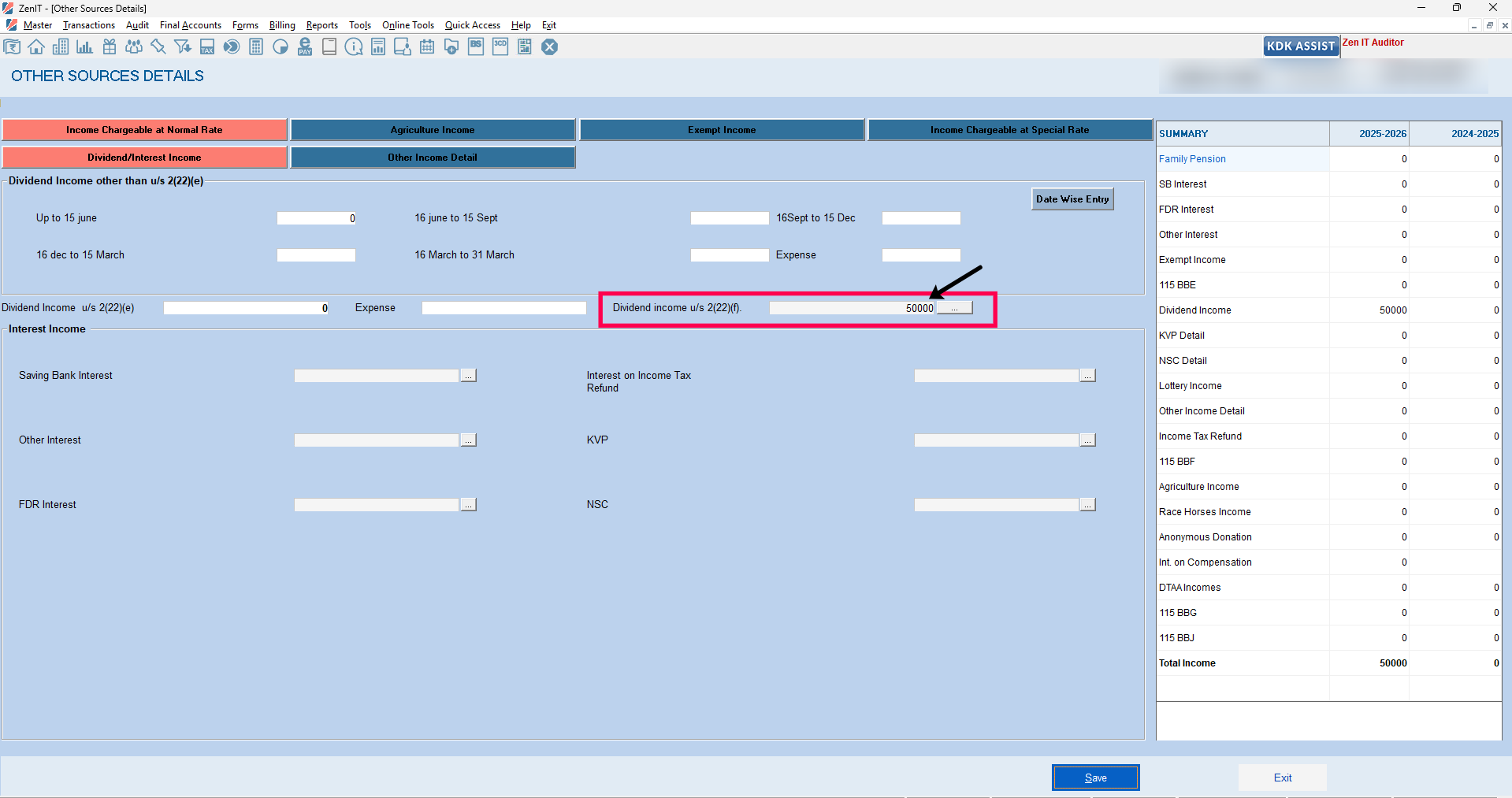Click the bar chart toolbar icon
Viewport: 1512px width, 798px height.
[x=84, y=47]
